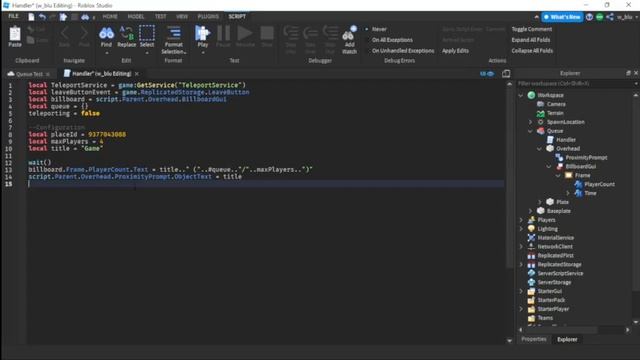The image size is (640, 360).
Task: Click the binoculars icon in the quick access bar
Action: click(85, 17)
